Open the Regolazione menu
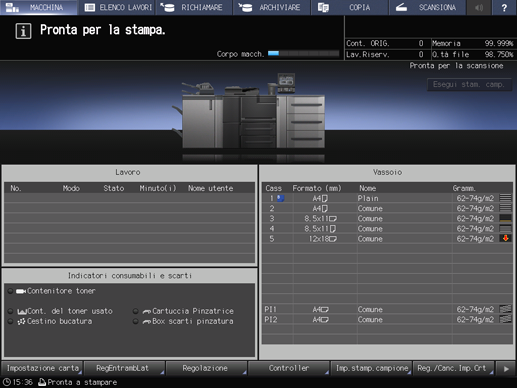Image resolution: width=517 pixels, height=388 pixels. coord(206,368)
